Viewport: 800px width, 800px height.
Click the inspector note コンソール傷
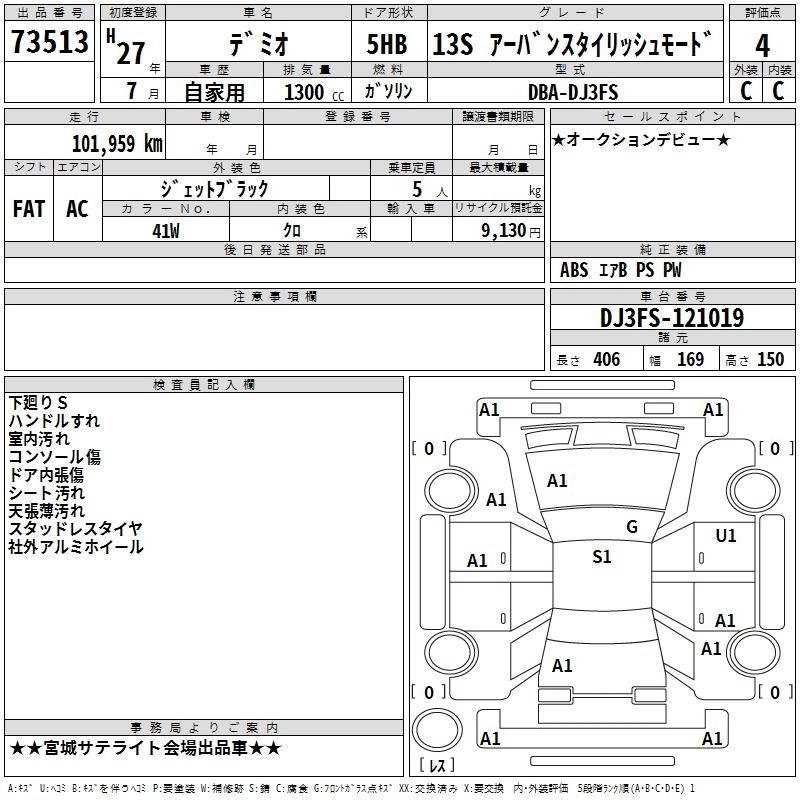coord(55,457)
